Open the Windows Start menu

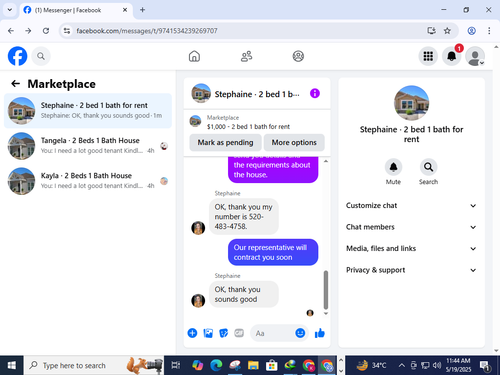[11, 365]
